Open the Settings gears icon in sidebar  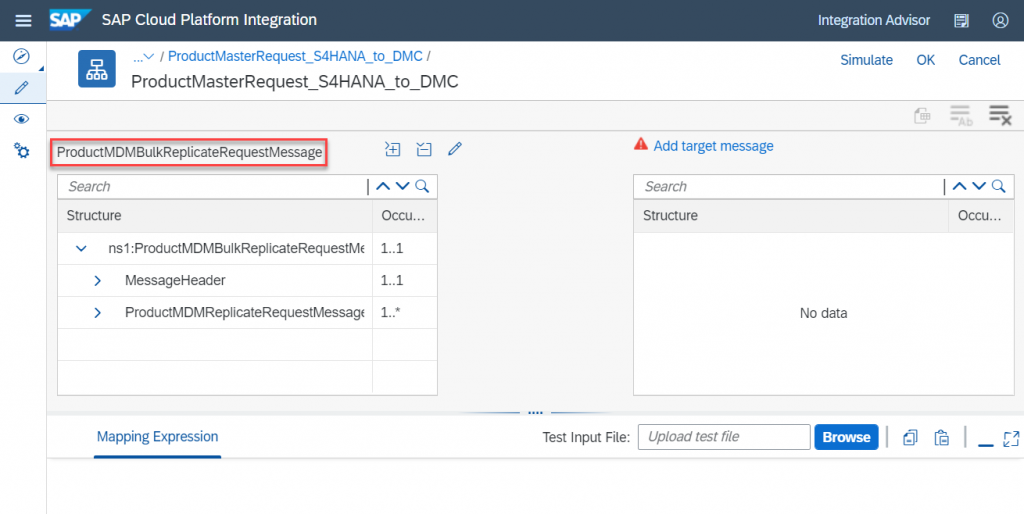coord(22,151)
